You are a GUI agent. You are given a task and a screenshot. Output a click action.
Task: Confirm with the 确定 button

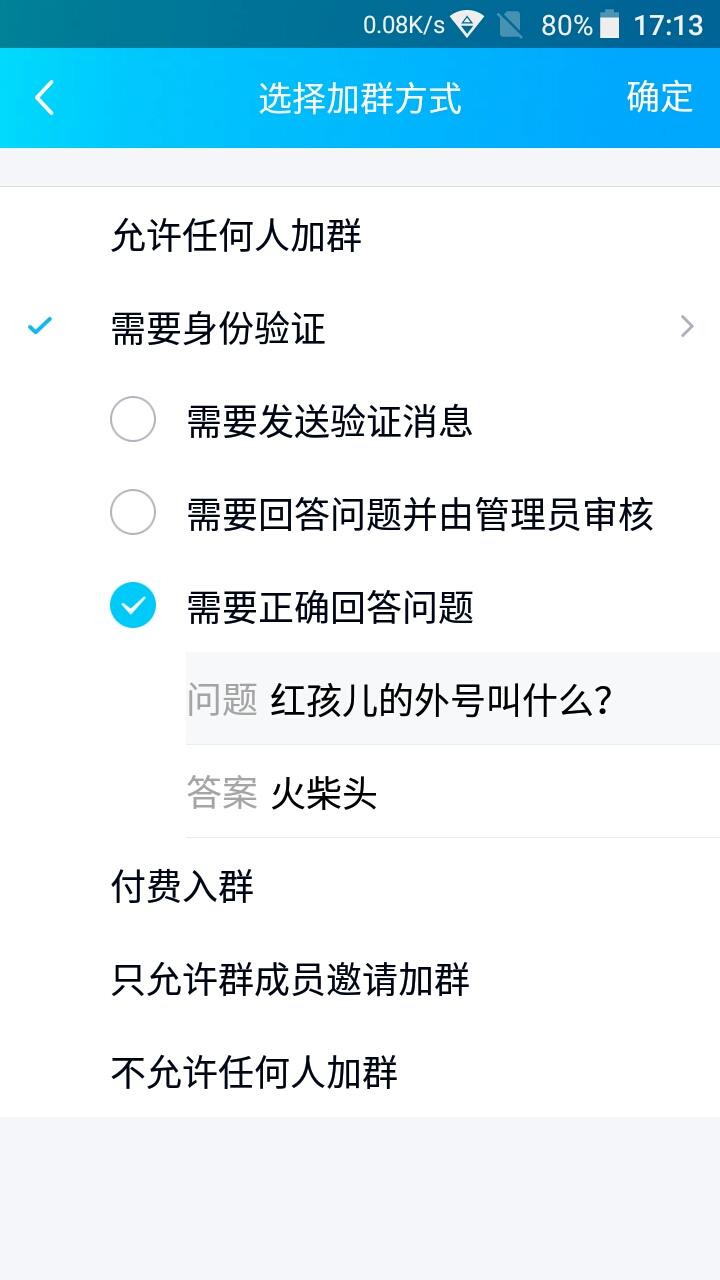[x=660, y=97]
